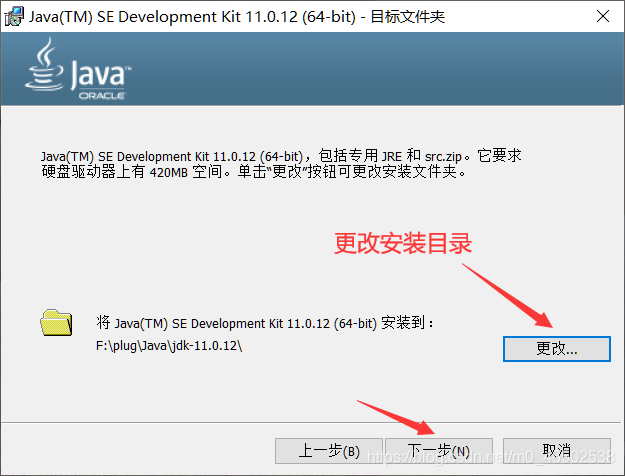Click the title text 目标文件夹

[407, 17]
